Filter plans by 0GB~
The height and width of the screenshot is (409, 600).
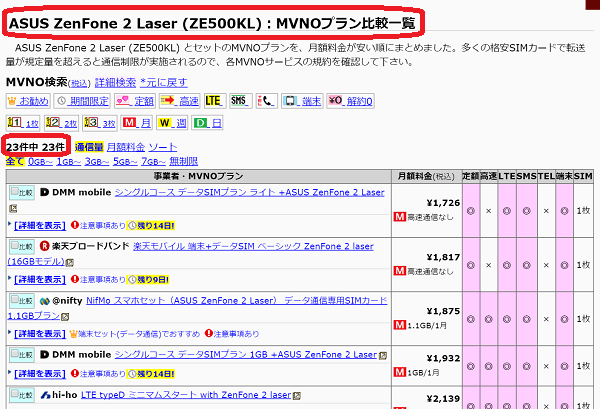[x=40, y=161]
